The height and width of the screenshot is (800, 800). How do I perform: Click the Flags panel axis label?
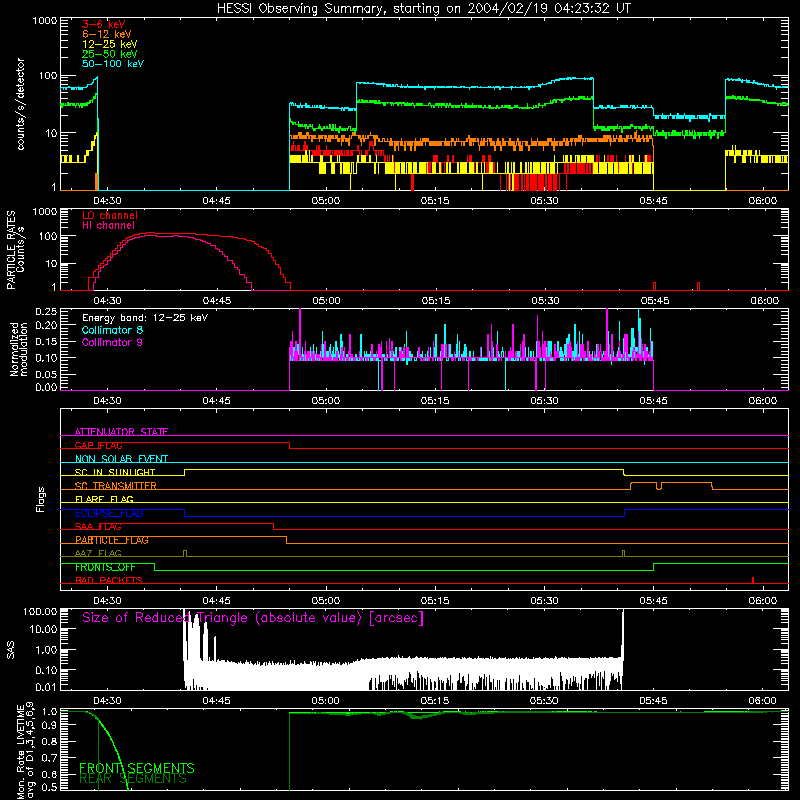pyautogui.click(x=41, y=499)
